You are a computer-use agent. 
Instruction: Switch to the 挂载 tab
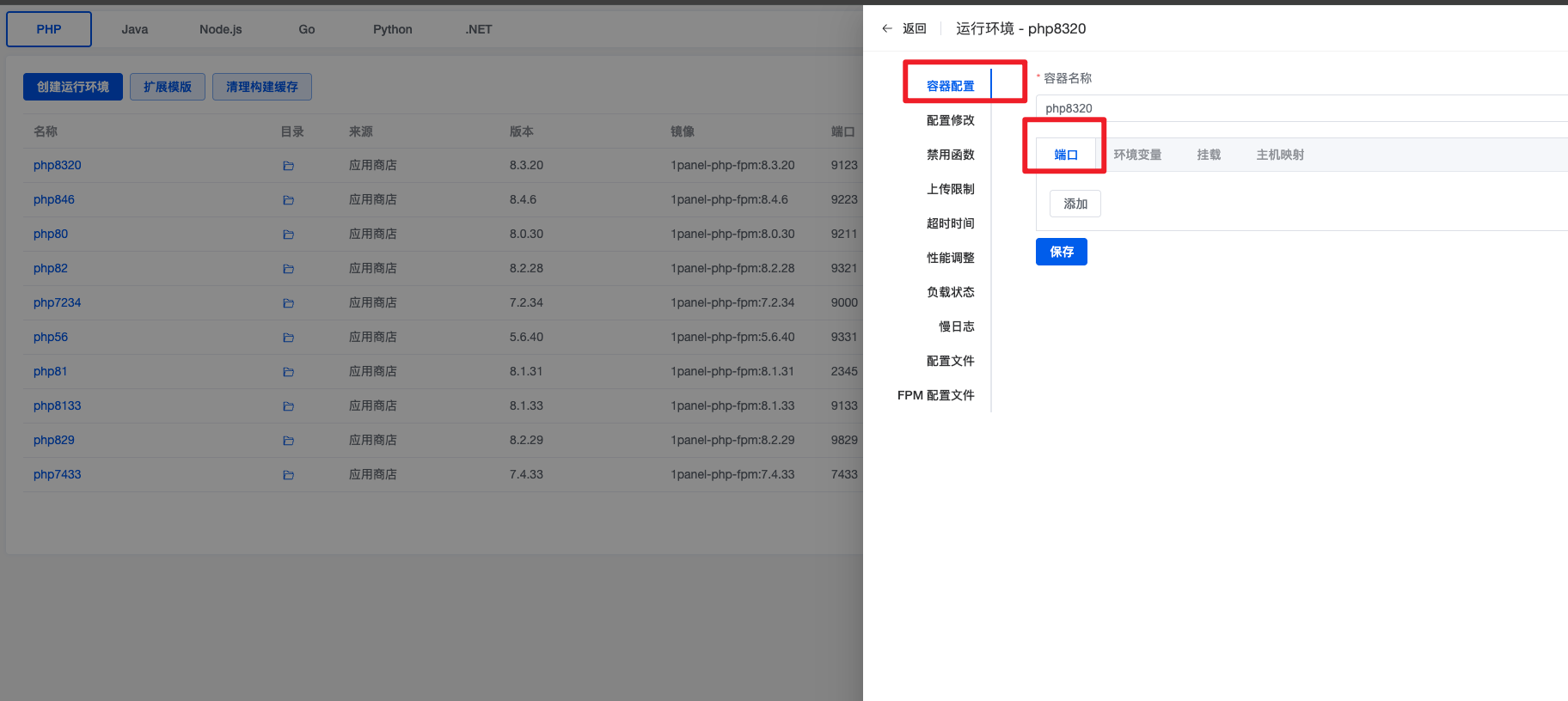1209,155
